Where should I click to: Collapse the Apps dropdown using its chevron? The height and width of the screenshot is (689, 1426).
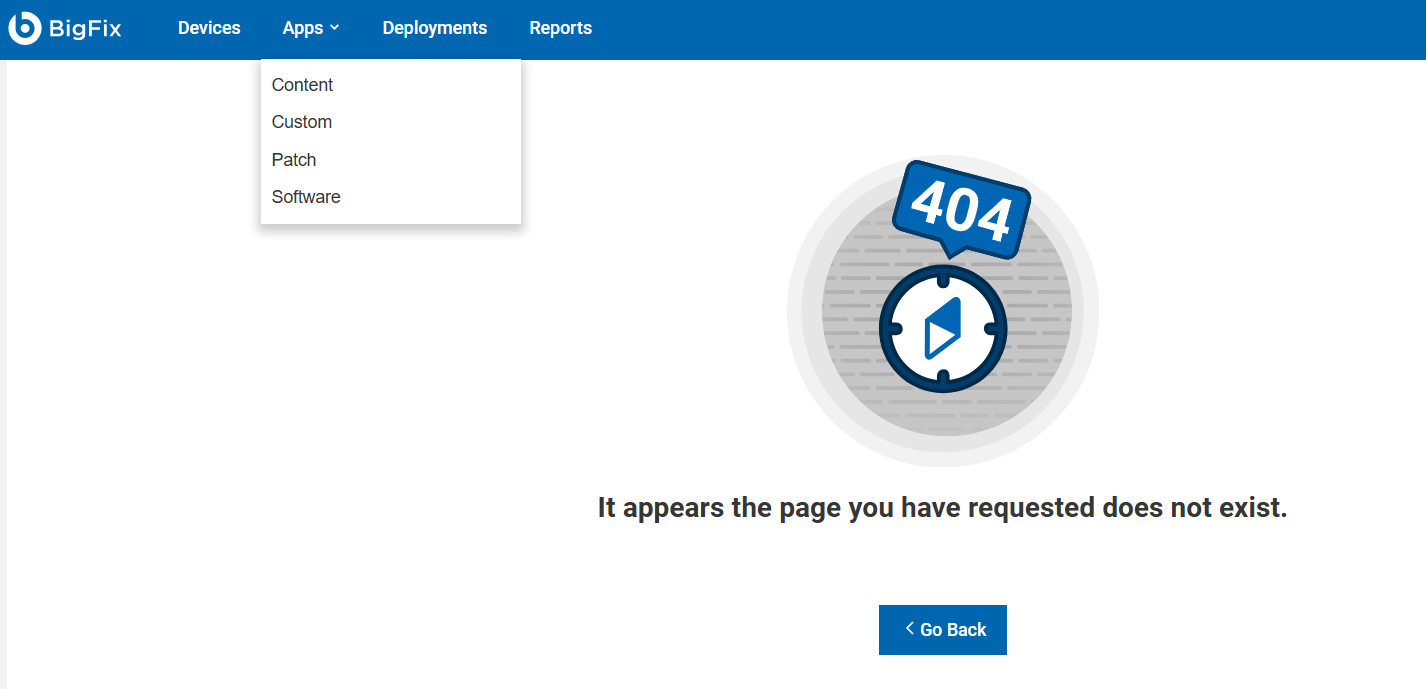click(x=335, y=28)
